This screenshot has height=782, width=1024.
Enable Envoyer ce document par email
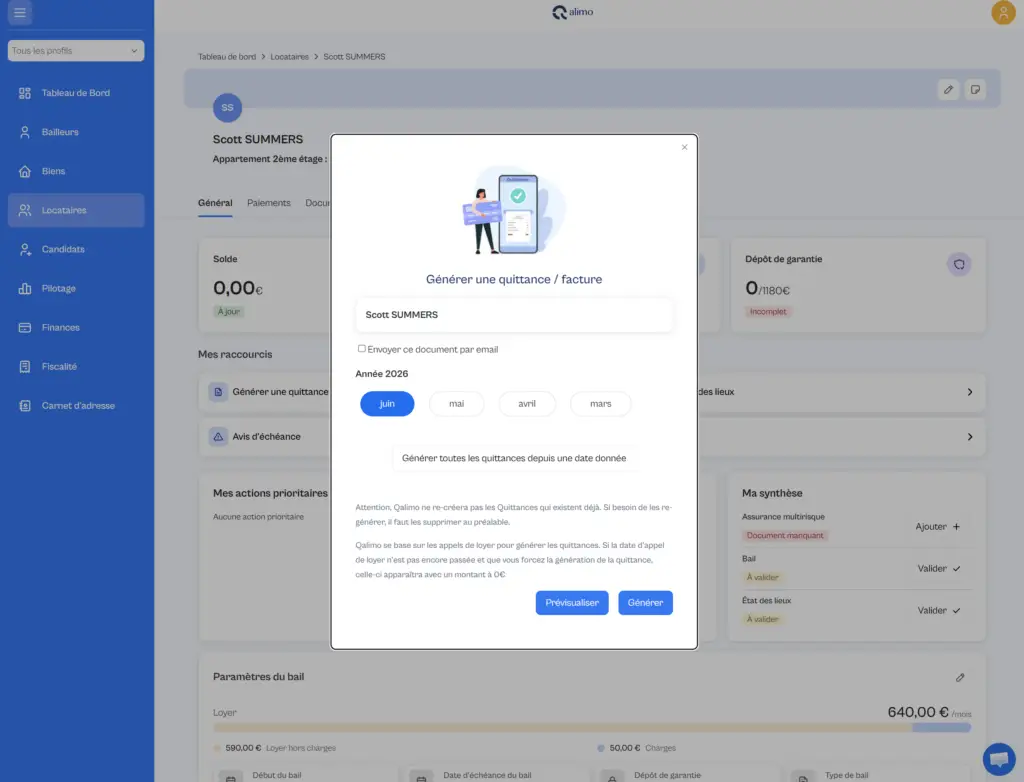point(361,349)
